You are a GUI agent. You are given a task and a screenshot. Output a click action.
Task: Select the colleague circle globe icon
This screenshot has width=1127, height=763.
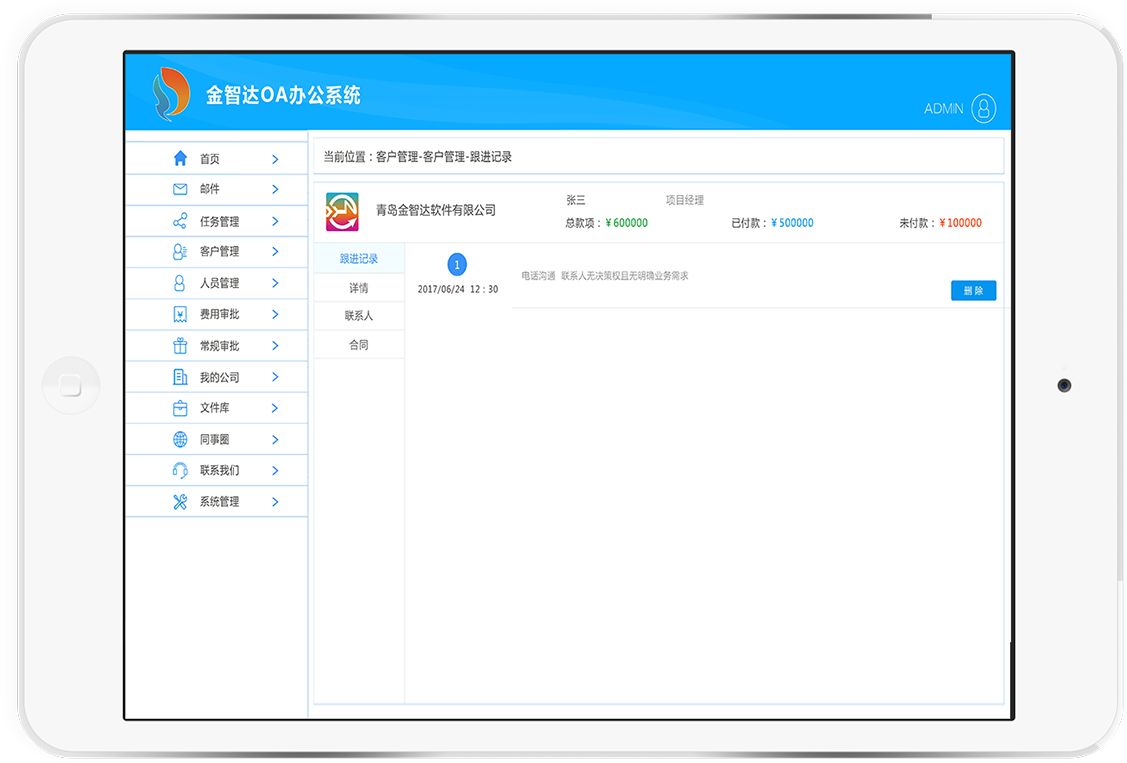[x=180, y=439]
